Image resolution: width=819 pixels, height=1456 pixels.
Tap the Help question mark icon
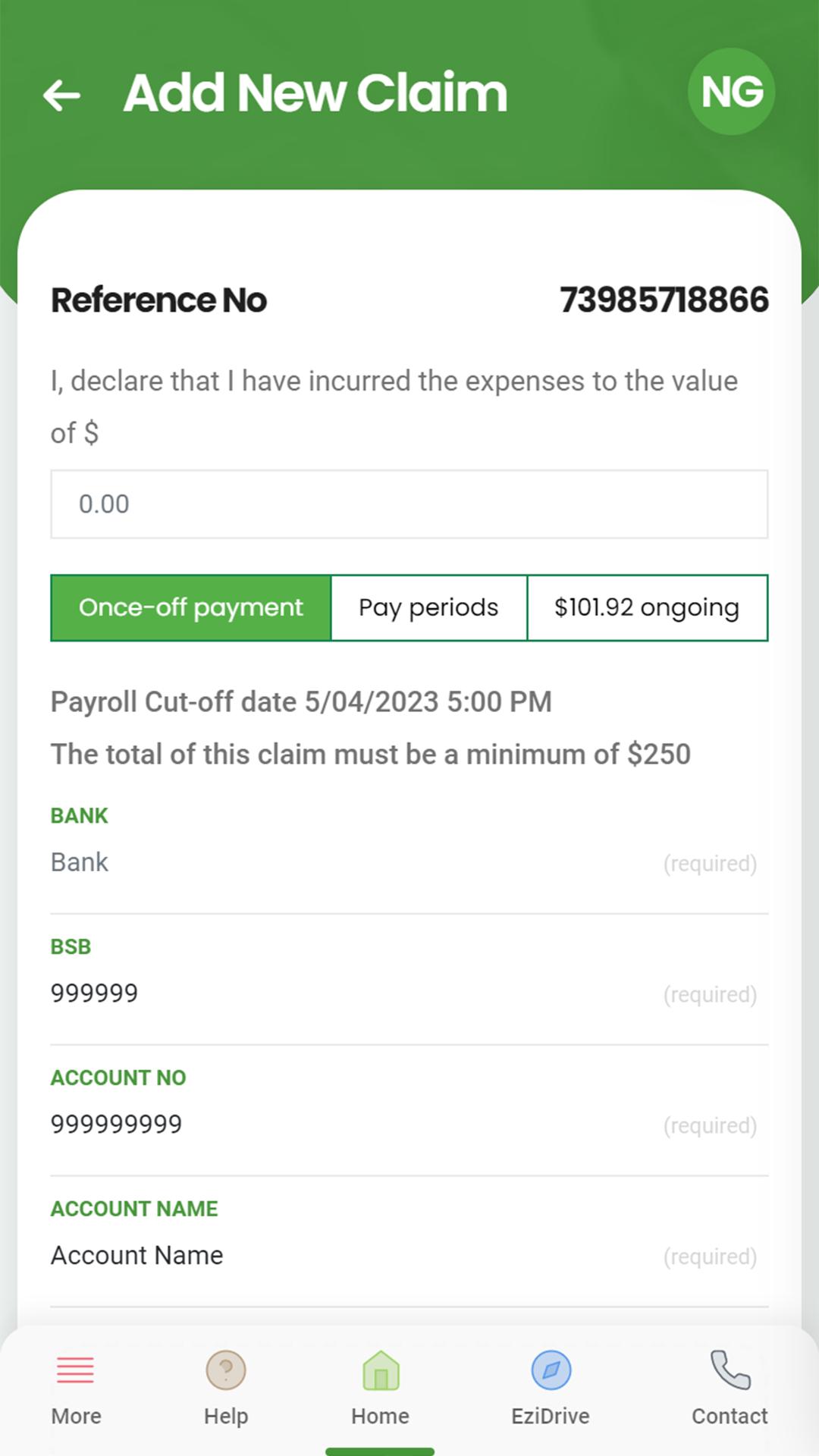pos(226,1370)
